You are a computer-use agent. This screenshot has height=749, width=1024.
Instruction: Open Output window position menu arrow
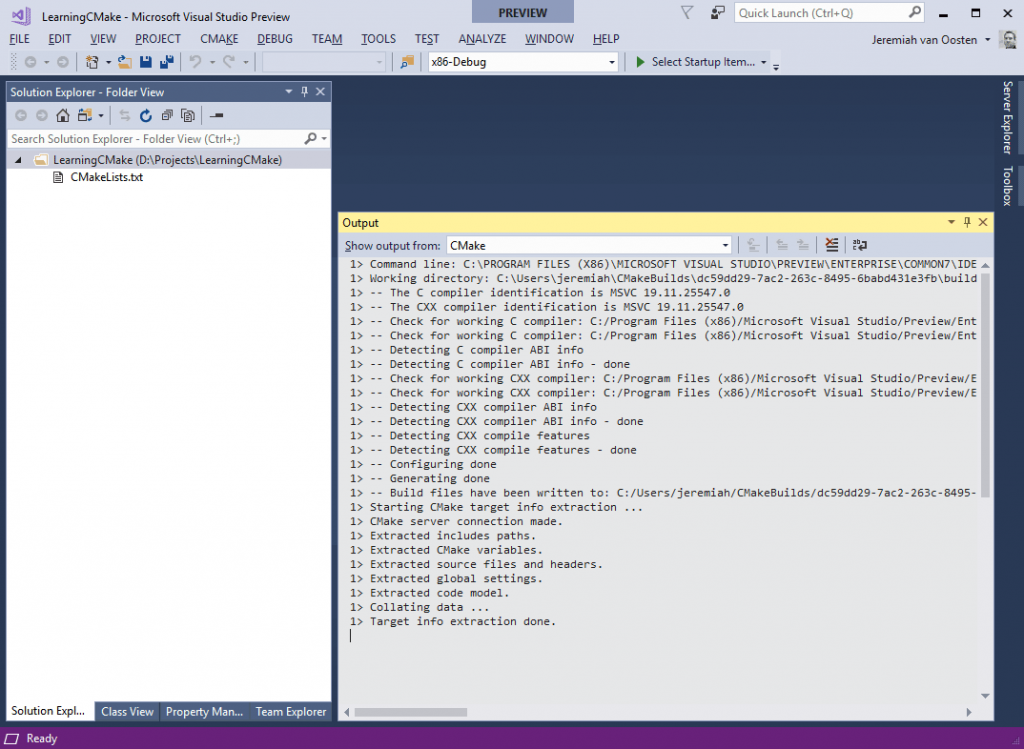coord(952,222)
